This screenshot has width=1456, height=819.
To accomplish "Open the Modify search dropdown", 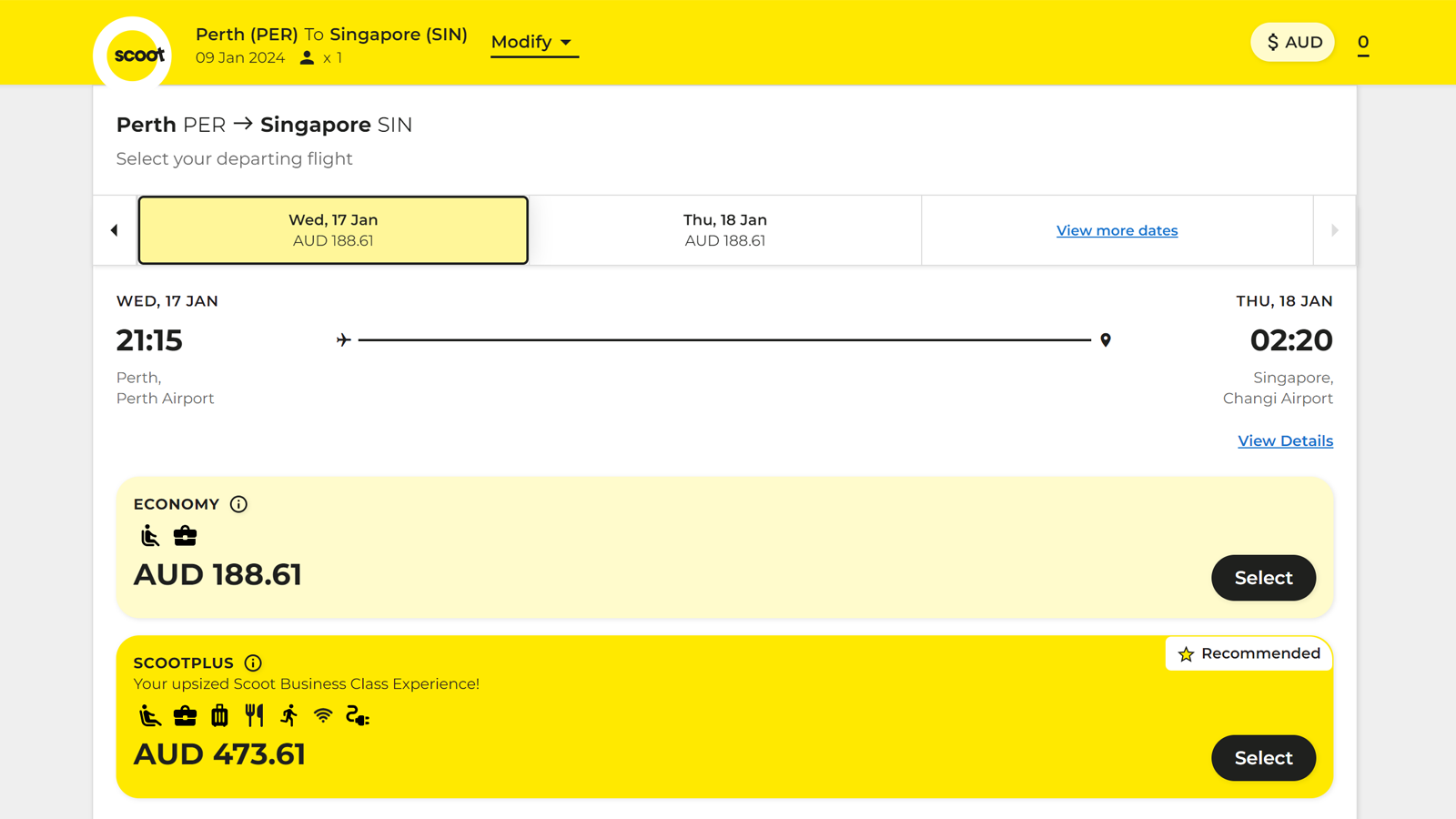I will tap(534, 42).
